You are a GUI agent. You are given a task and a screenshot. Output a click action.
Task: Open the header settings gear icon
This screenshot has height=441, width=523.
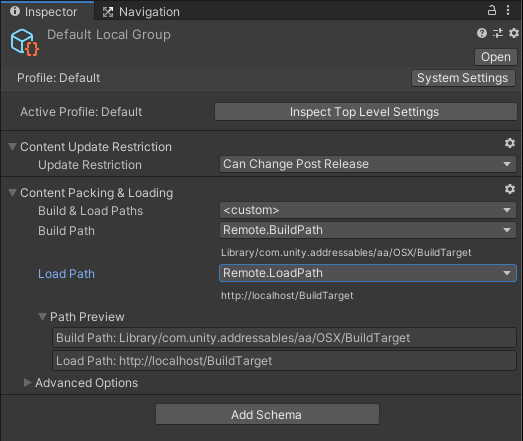pos(514,33)
